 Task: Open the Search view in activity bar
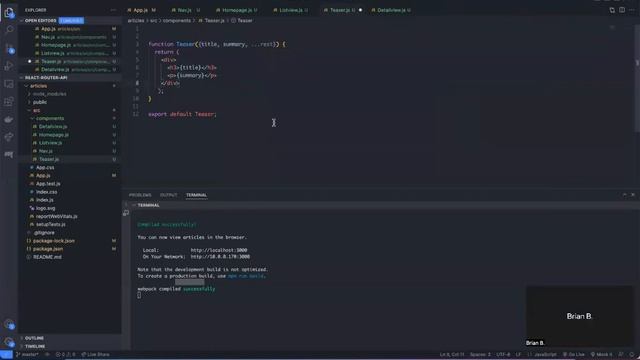click(x=9, y=30)
